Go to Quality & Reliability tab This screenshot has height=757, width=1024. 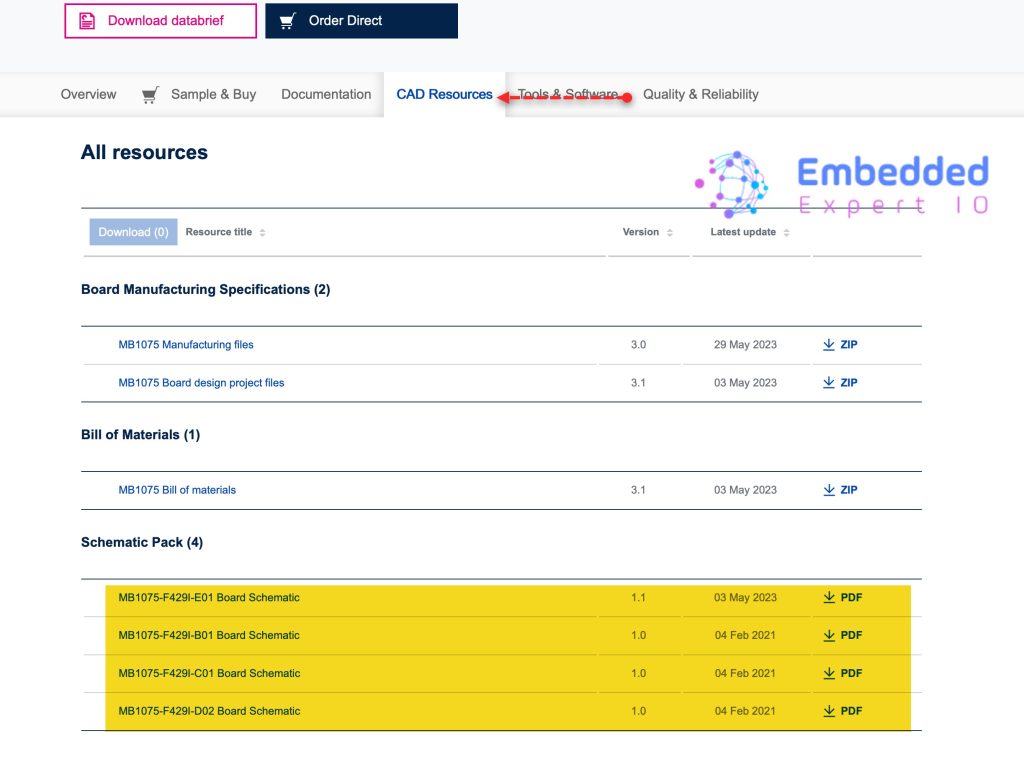click(700, 94)
